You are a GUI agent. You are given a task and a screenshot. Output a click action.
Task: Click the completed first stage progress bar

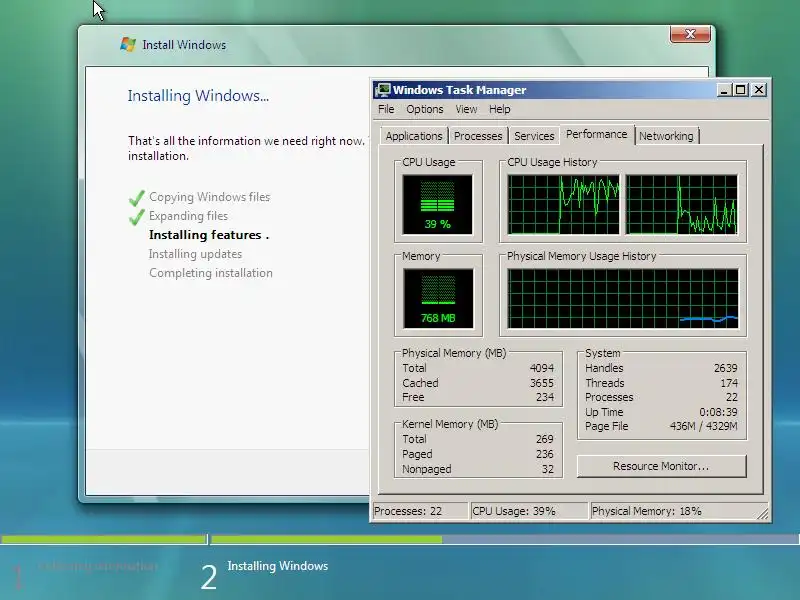[x=104, y=539]
